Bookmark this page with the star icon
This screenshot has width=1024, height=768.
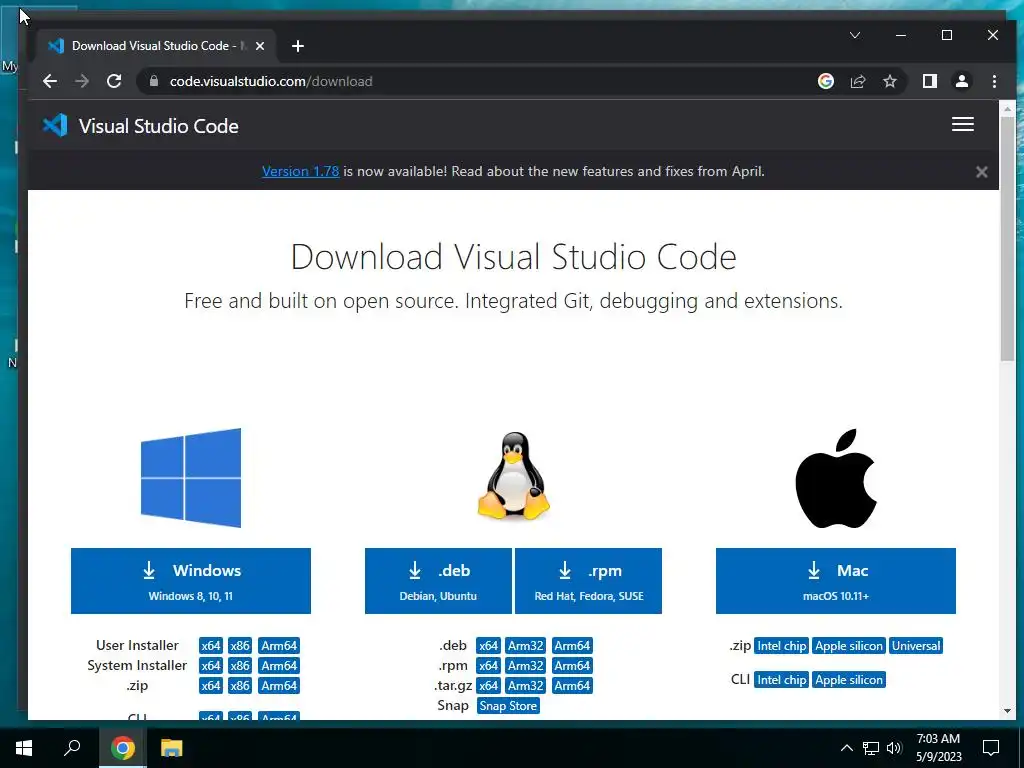(x=889, y=81)
